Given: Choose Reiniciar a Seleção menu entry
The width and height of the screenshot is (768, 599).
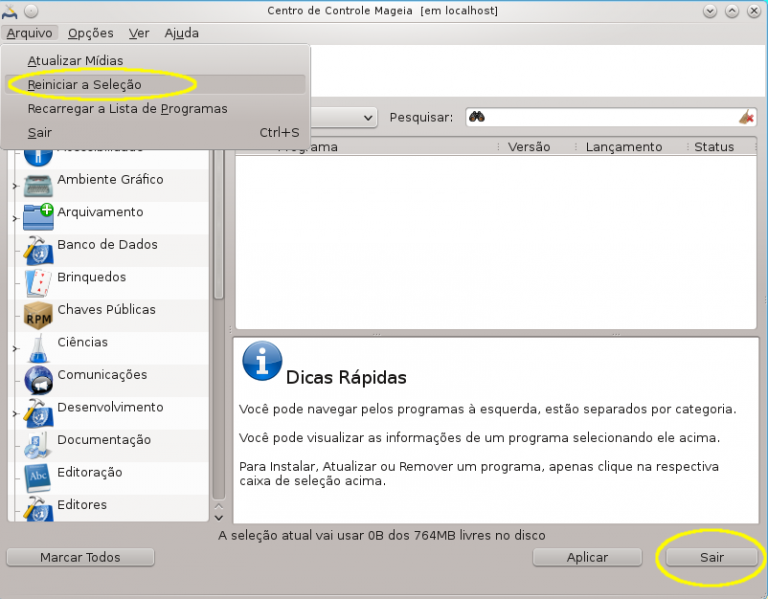Looking at the screenshot, I should coord(155,85).
